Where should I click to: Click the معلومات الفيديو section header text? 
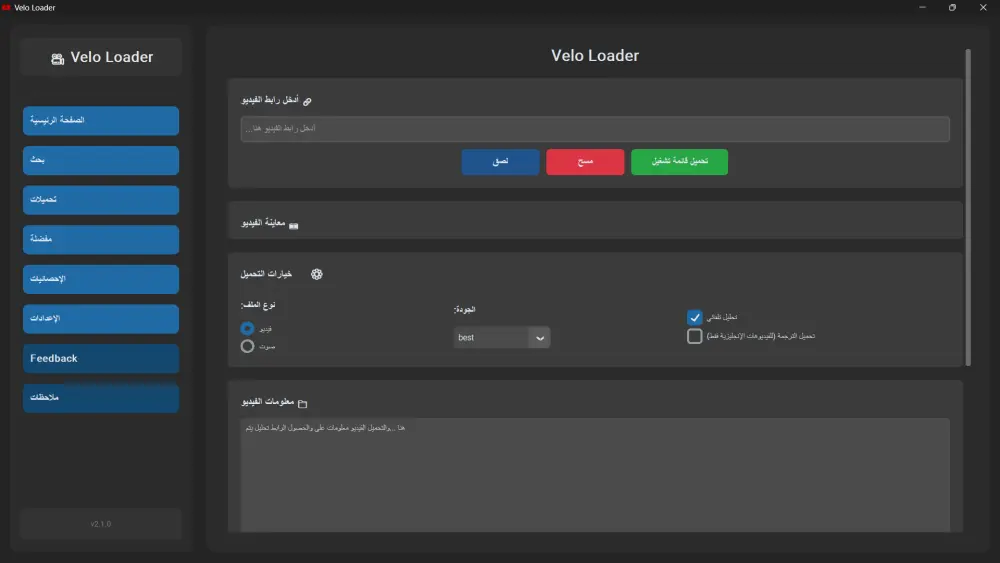point(267,402)
